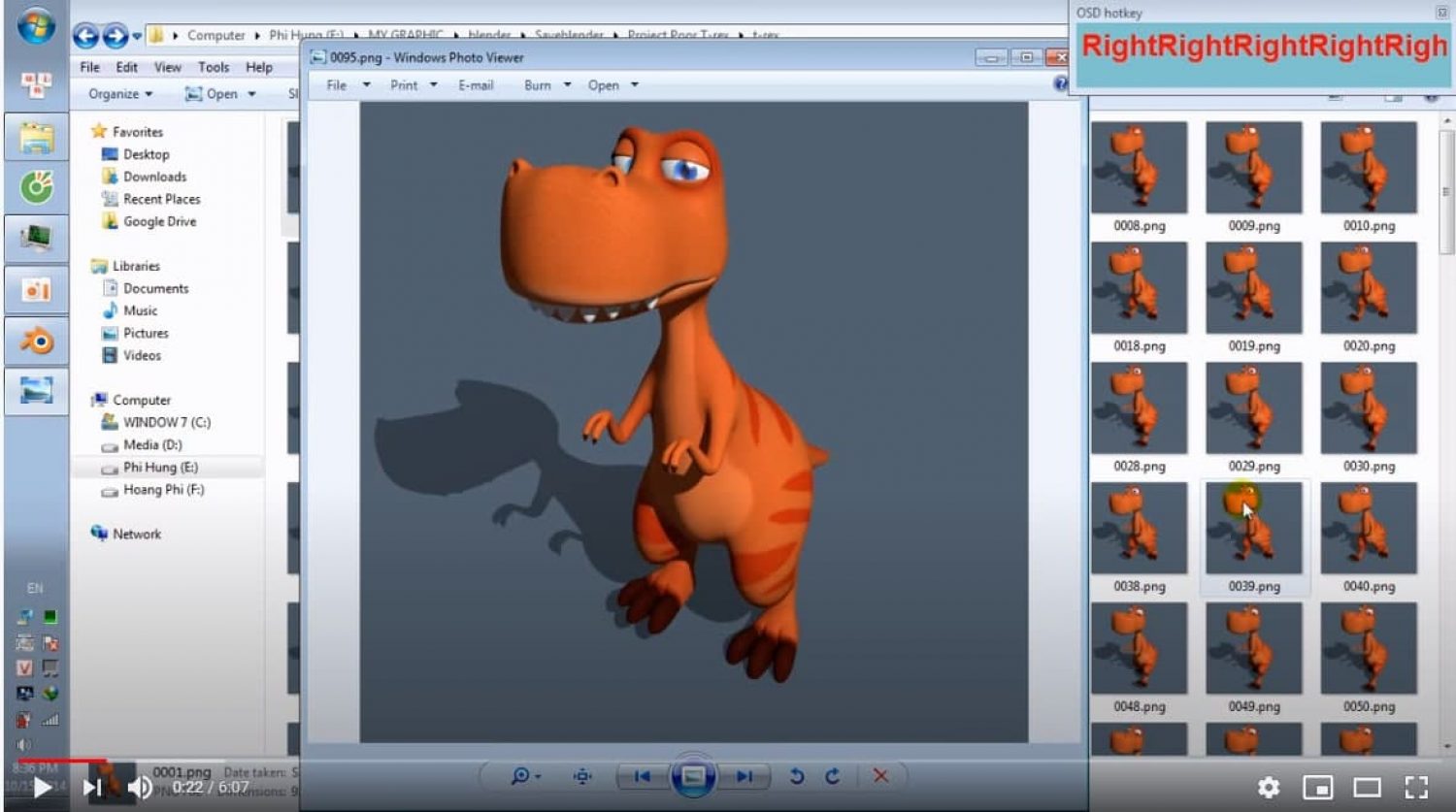Click the actual size/fit to window icon
Image resolution: width=1456 pixels, height=812 pixels.
pyautogui.click(x=582, y=776)
